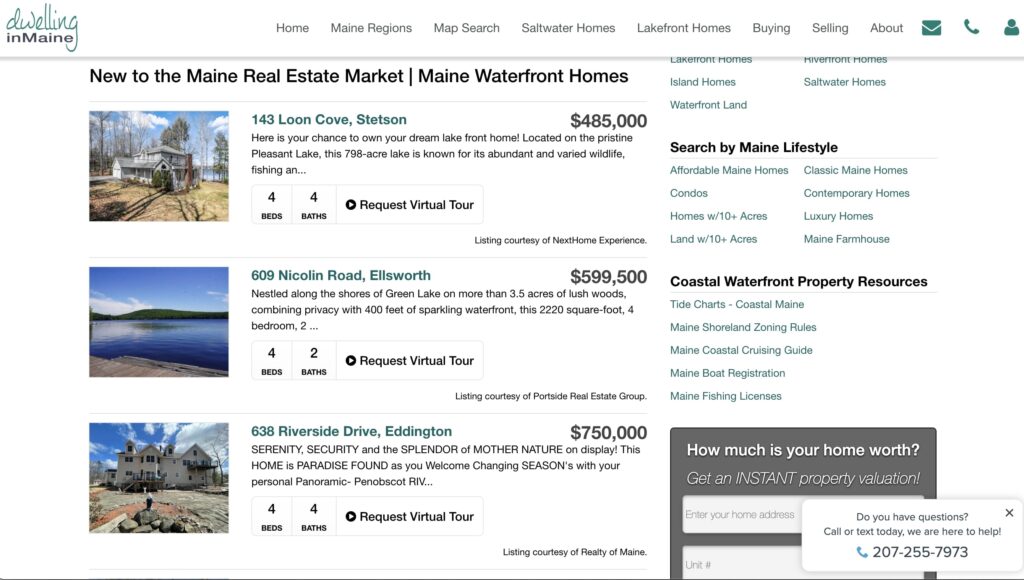The width and height of the screenshot is (1024, 580).
Task: Click the home address input field
Action: (x=740, y=515)
